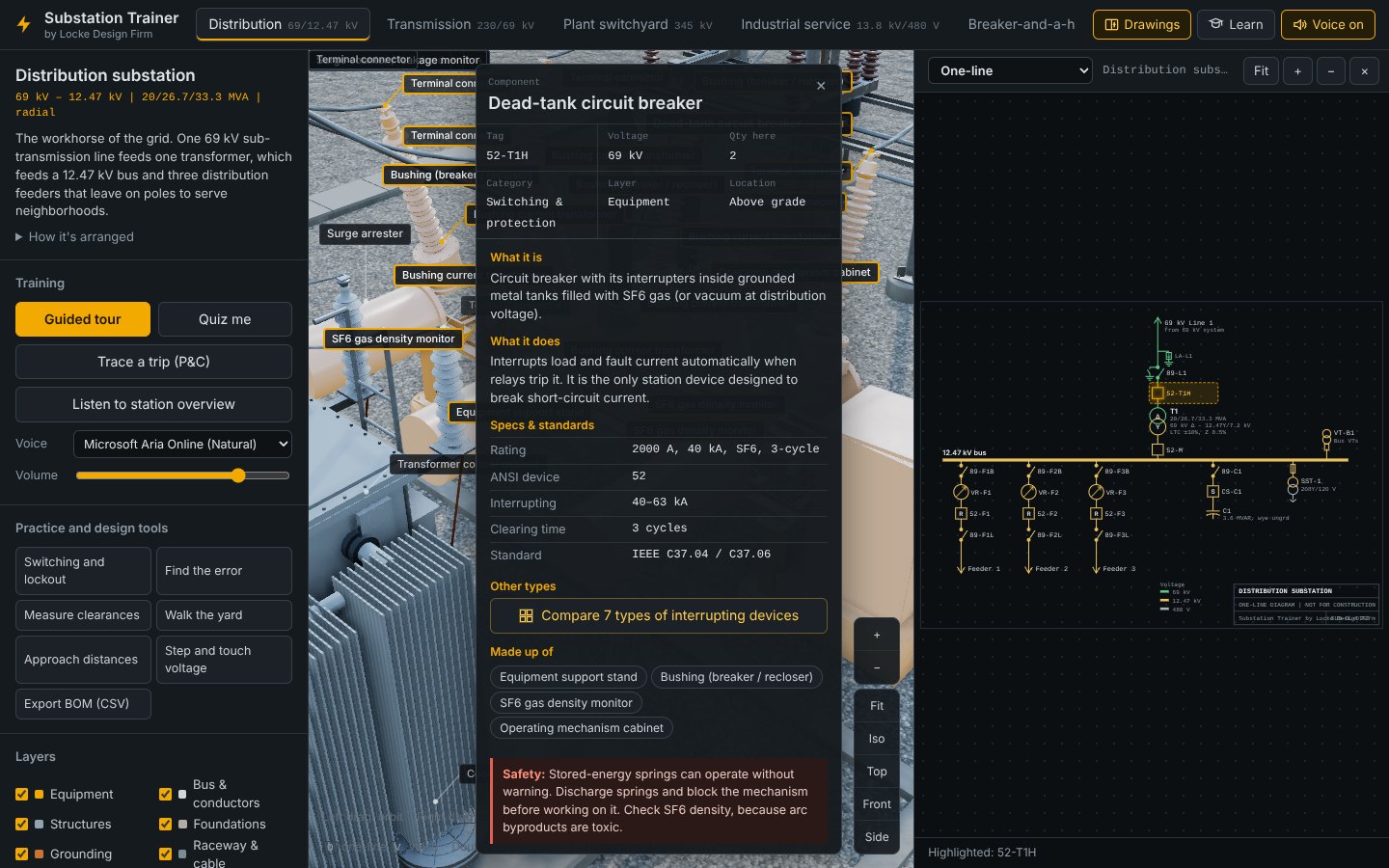Close the Dead-tank circuit breaker popup

point(821,86)
